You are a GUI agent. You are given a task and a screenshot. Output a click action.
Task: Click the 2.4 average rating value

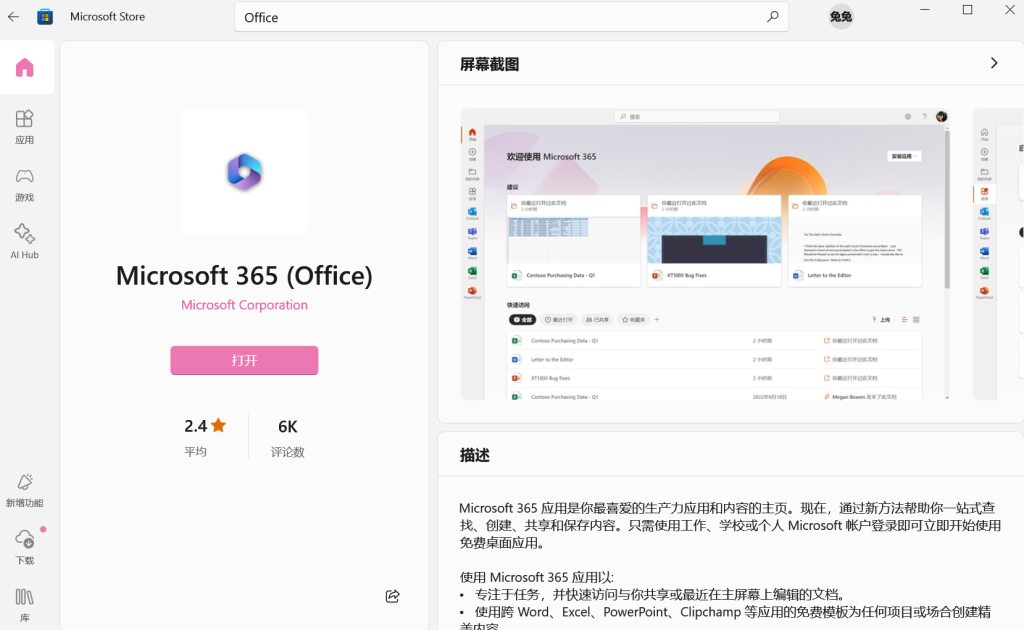point(196,426)
